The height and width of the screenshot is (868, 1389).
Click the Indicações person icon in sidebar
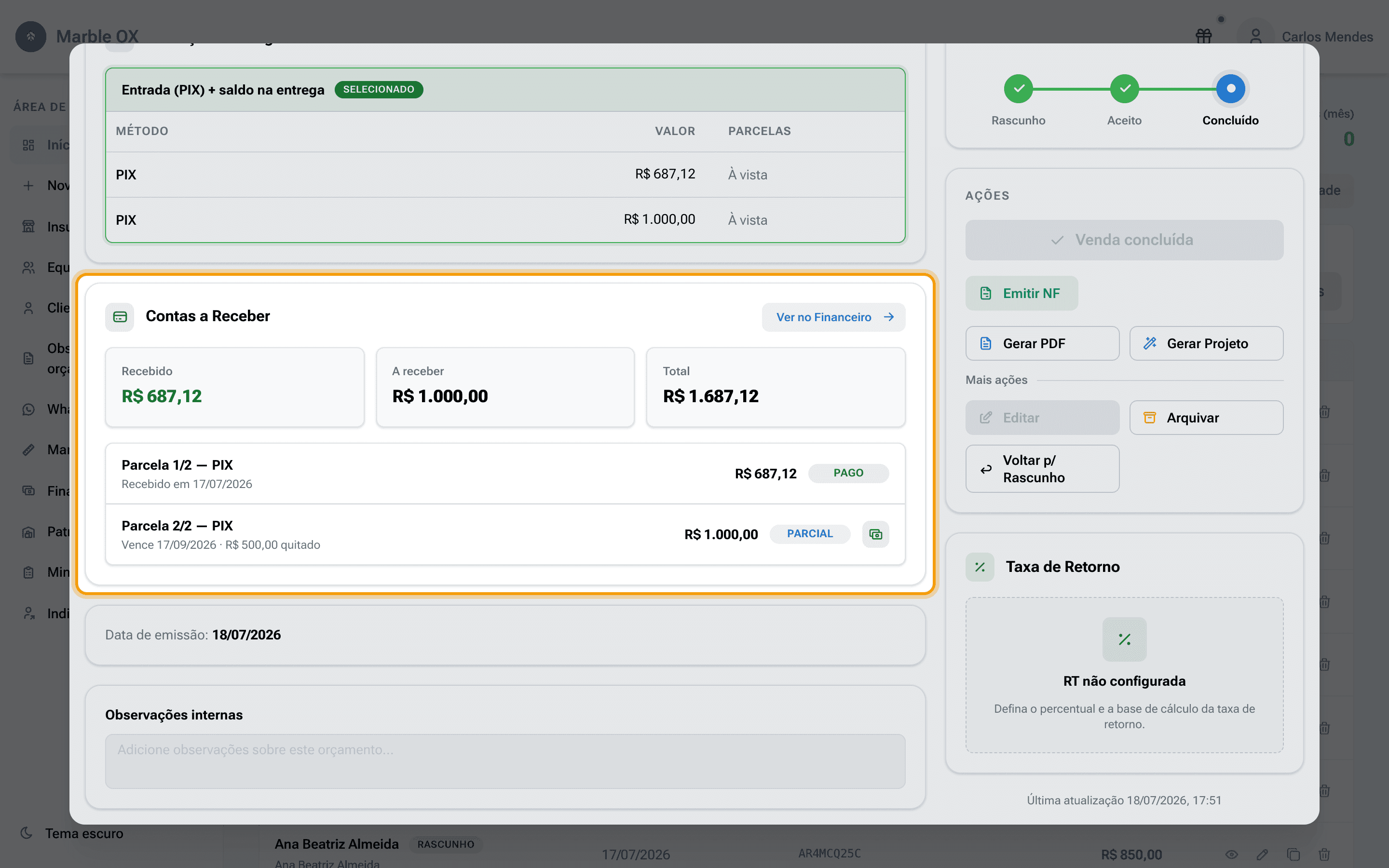pos(29,613)
